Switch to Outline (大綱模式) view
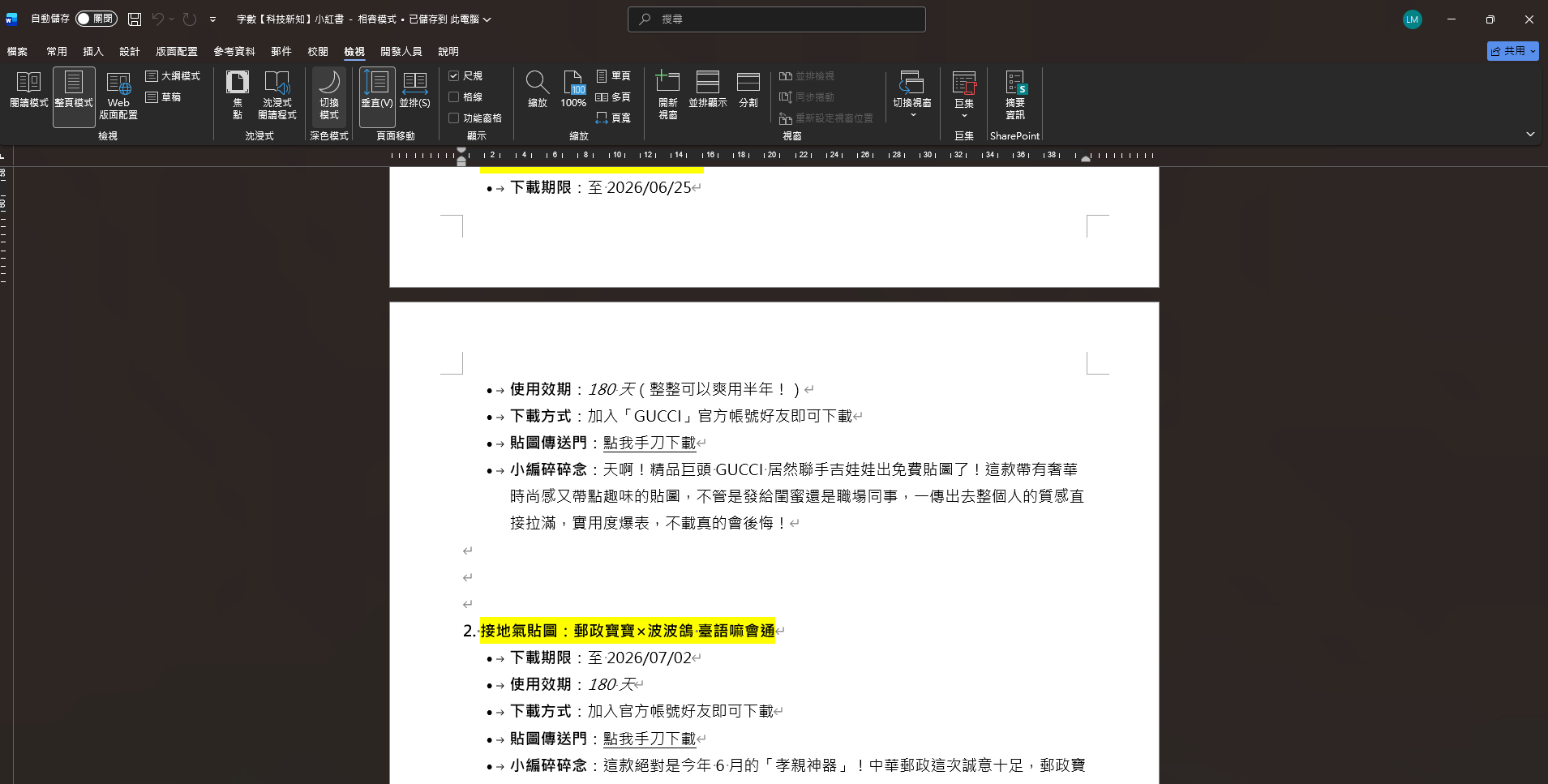Screen dimensions: 1548x784 coord(173,76)
